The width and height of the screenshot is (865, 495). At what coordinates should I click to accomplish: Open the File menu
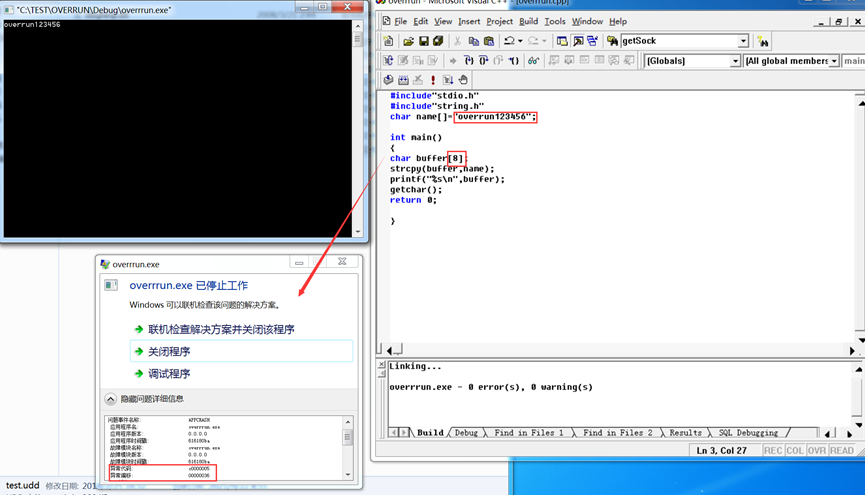(401, 21)
